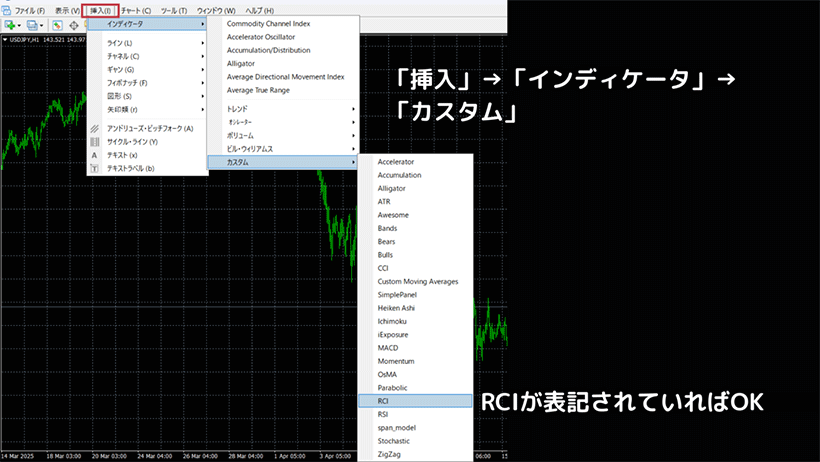Open the dropdown arrow next to new chart icon
This screenshot has width=820, height=462.
click(19, 25)
